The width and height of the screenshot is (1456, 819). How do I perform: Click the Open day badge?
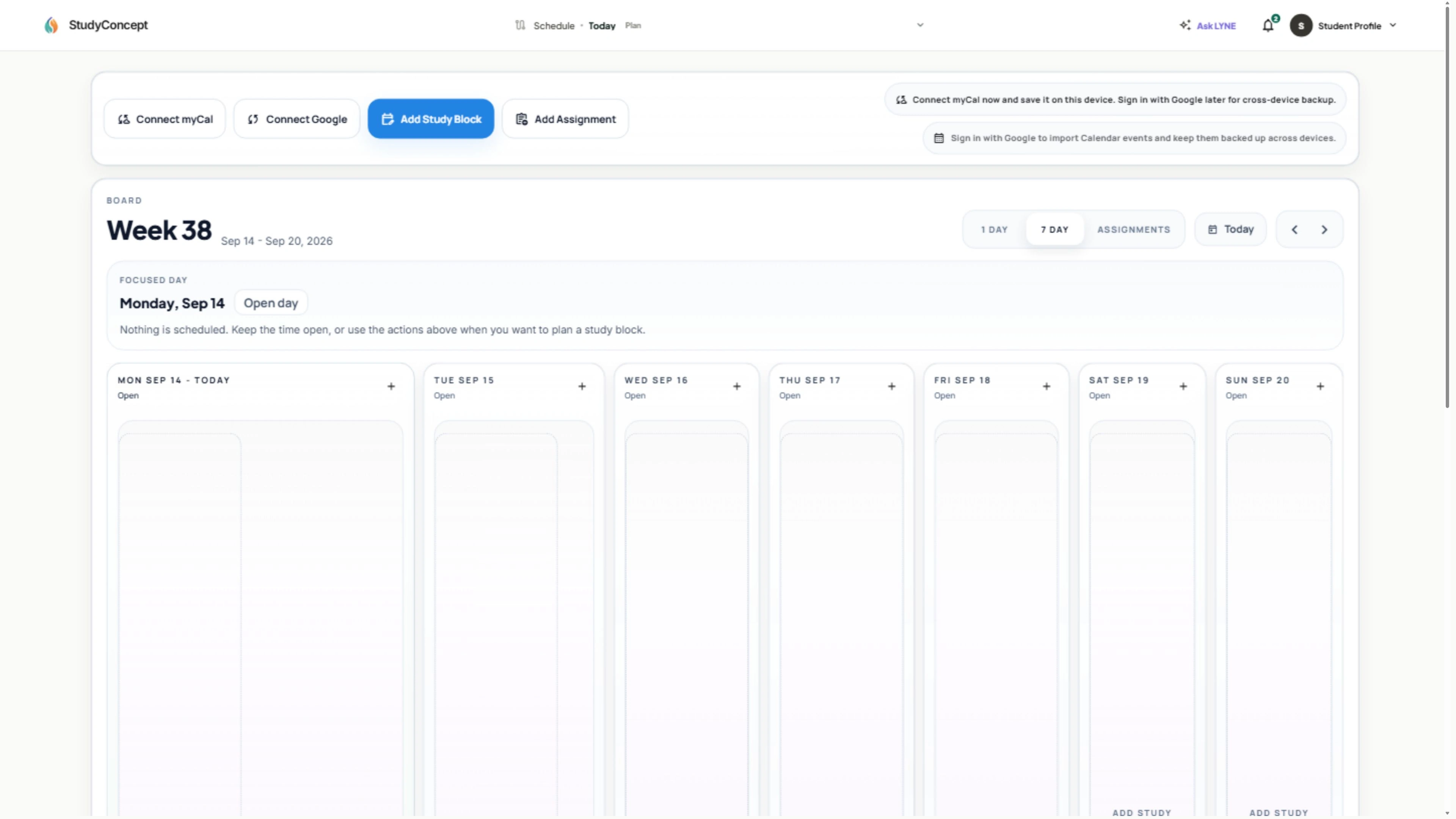(271, 303)
